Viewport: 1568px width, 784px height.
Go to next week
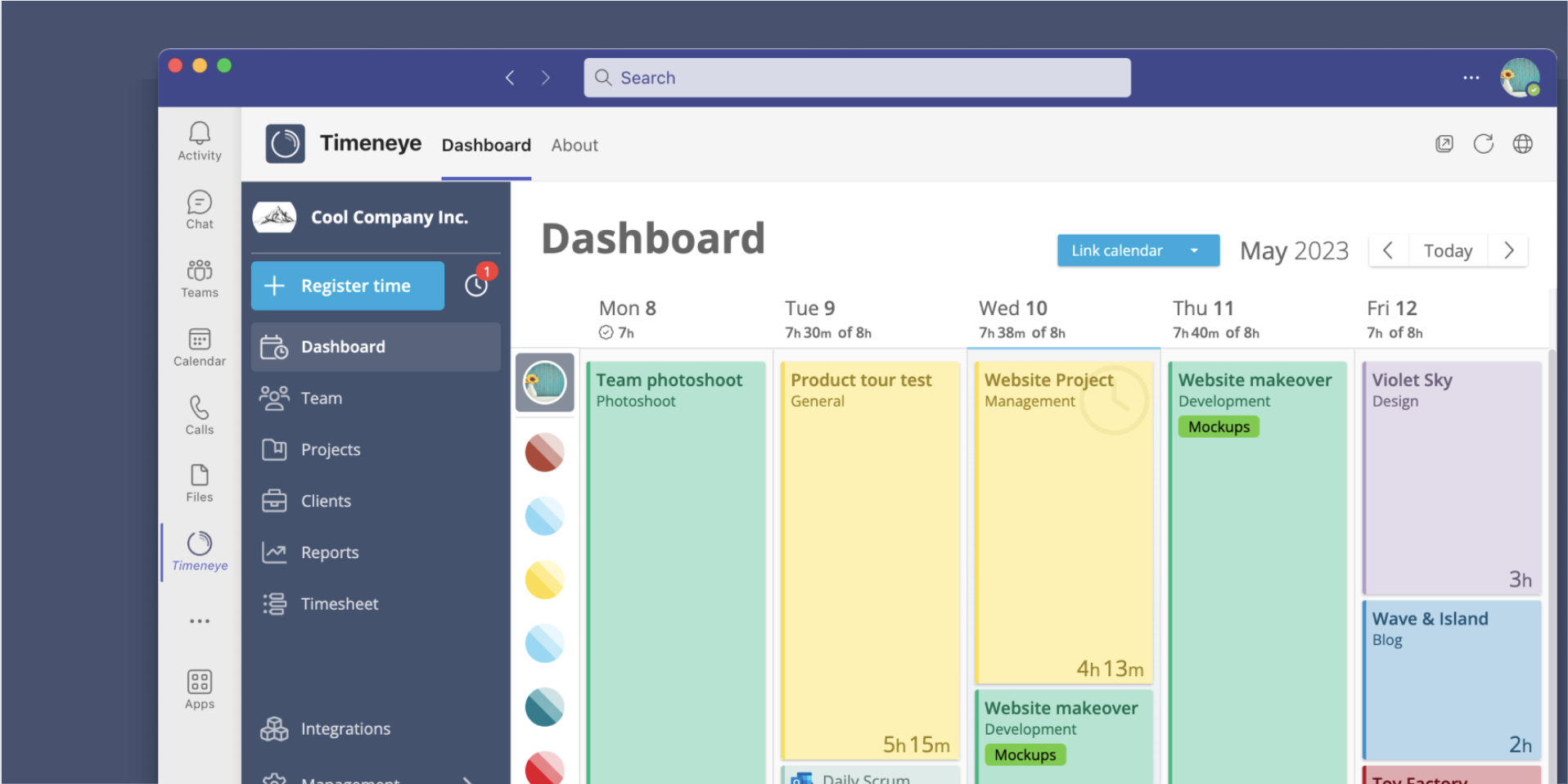[1508, 250]
